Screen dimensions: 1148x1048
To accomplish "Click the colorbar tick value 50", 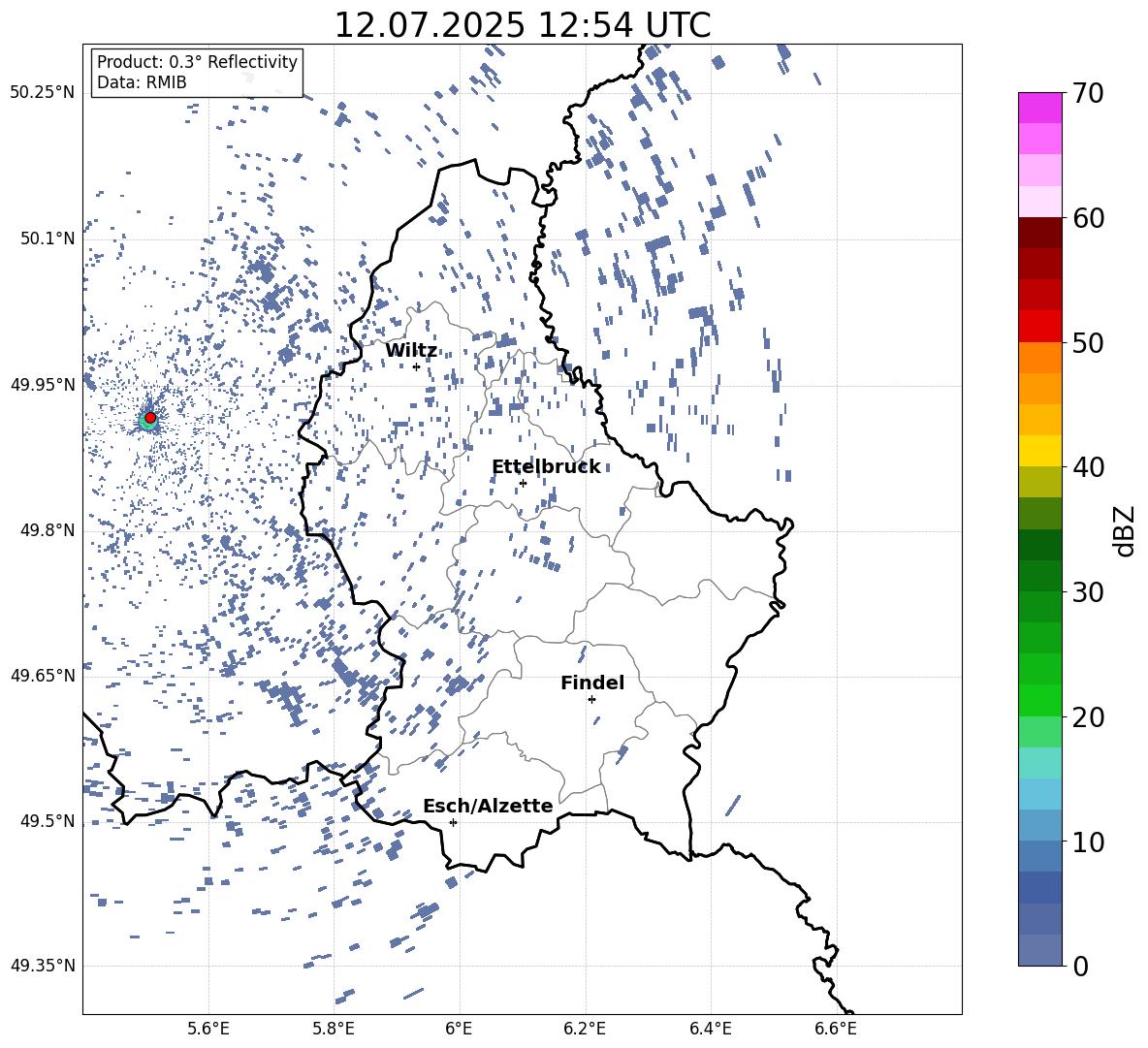I will [x=1088, y=342].
